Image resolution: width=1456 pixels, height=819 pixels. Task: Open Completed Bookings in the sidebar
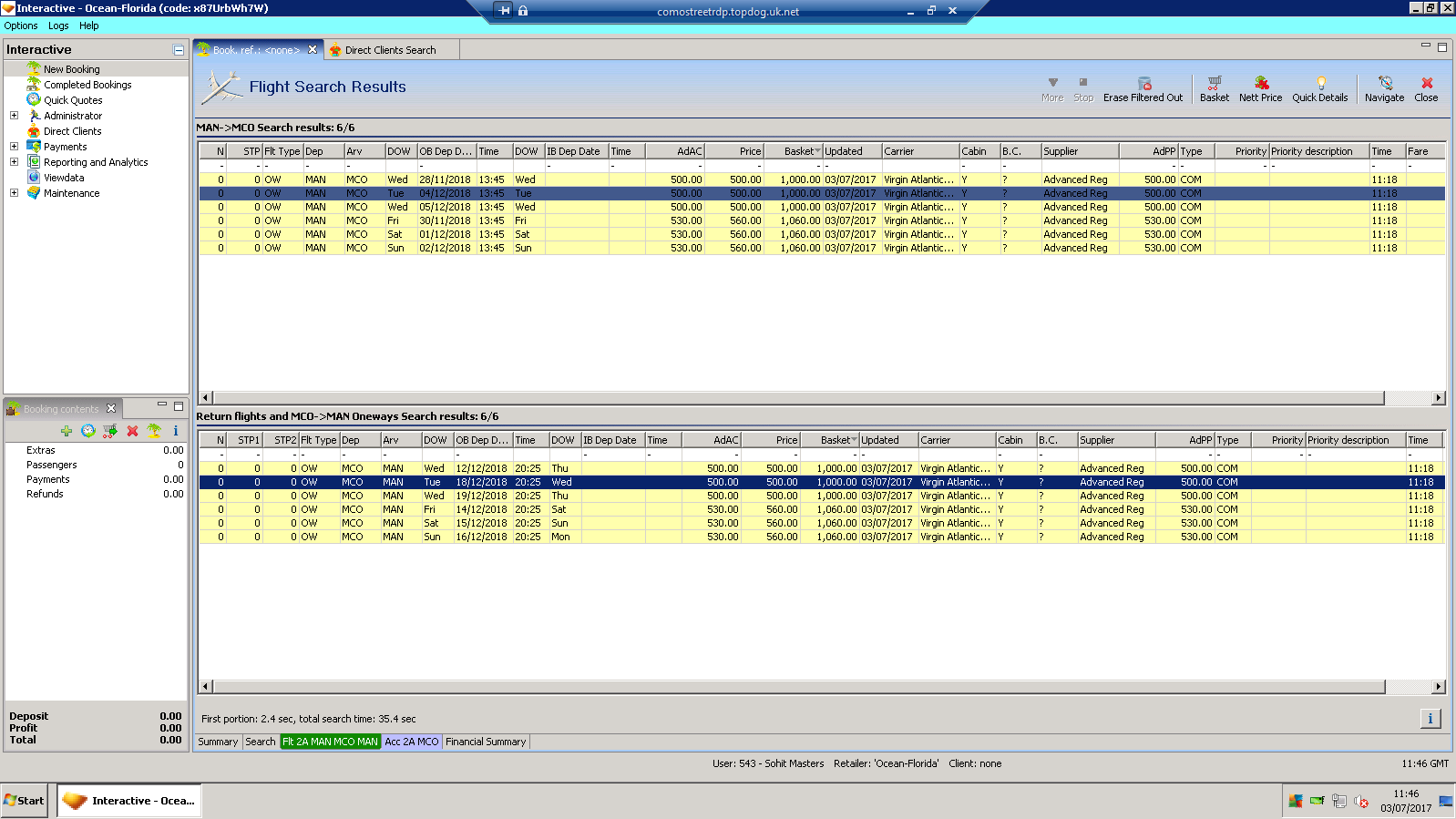[87, 85]
